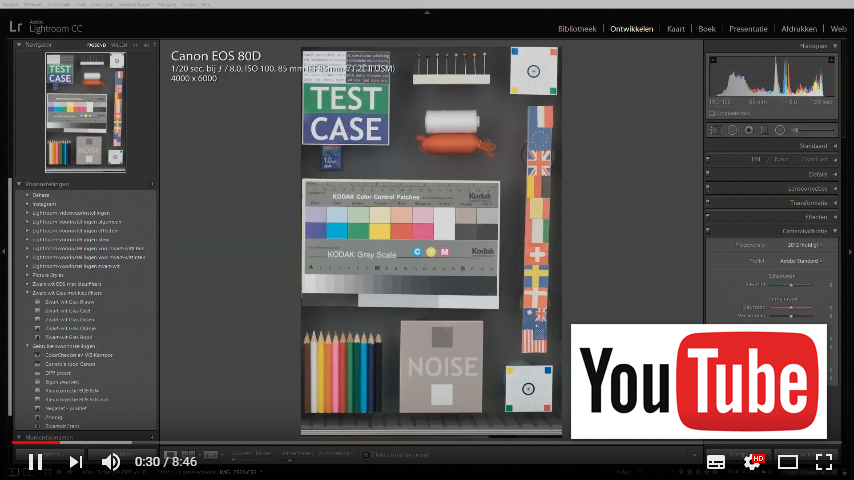Select the spot removal tool

732,130
